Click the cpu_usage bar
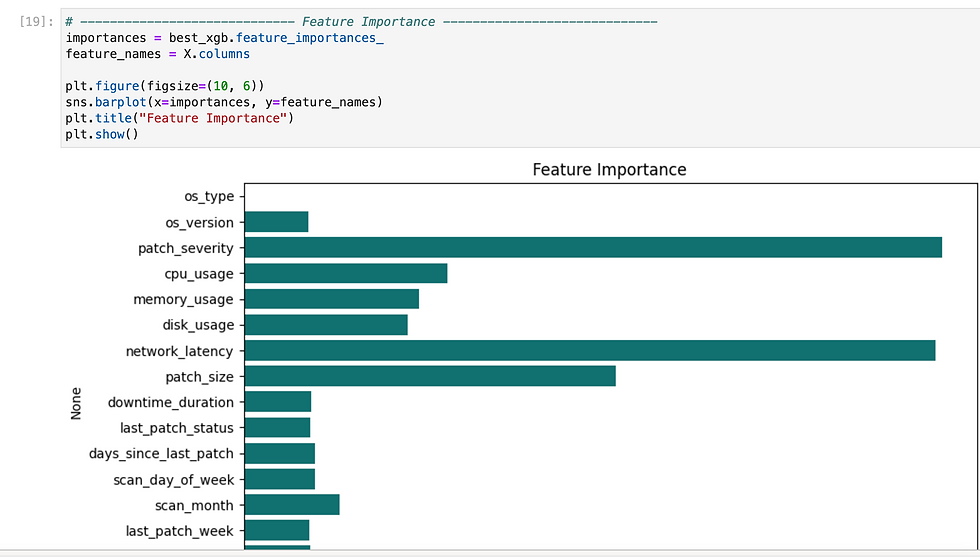Image resolution: width=980 pixels, height=557 pixels. [x=346, y=273]
